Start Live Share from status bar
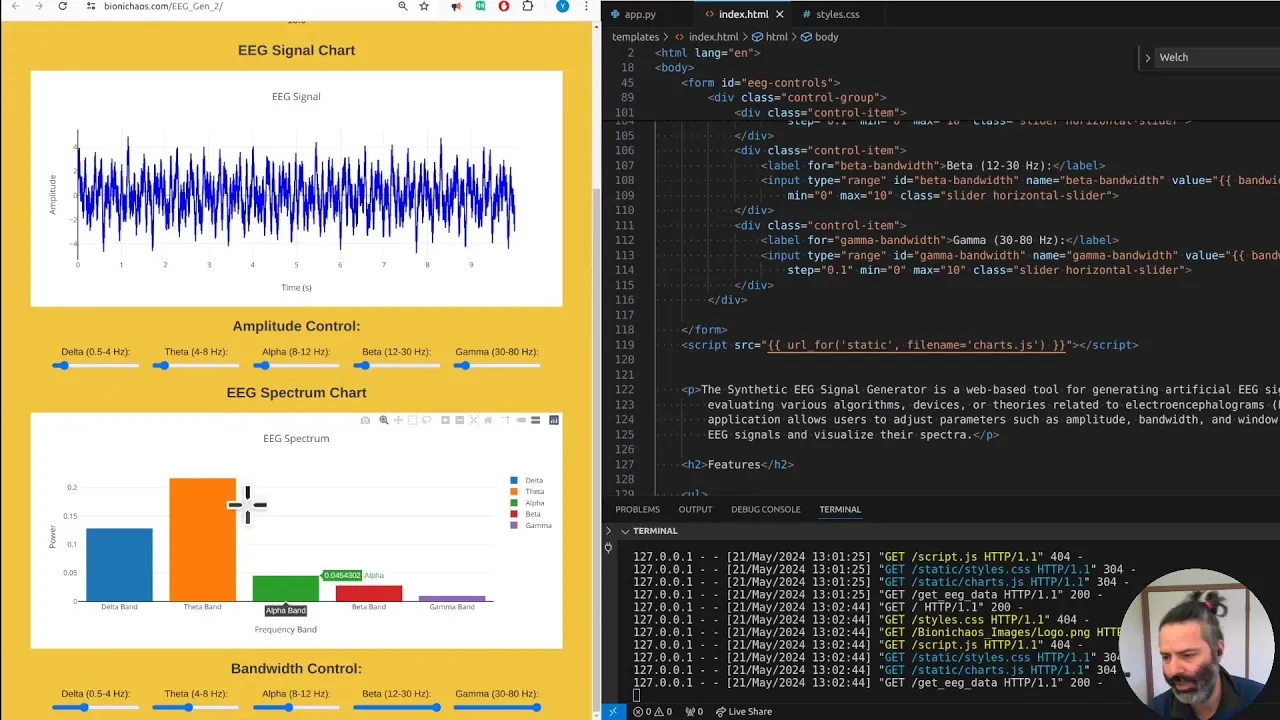 tap(743, 711)
